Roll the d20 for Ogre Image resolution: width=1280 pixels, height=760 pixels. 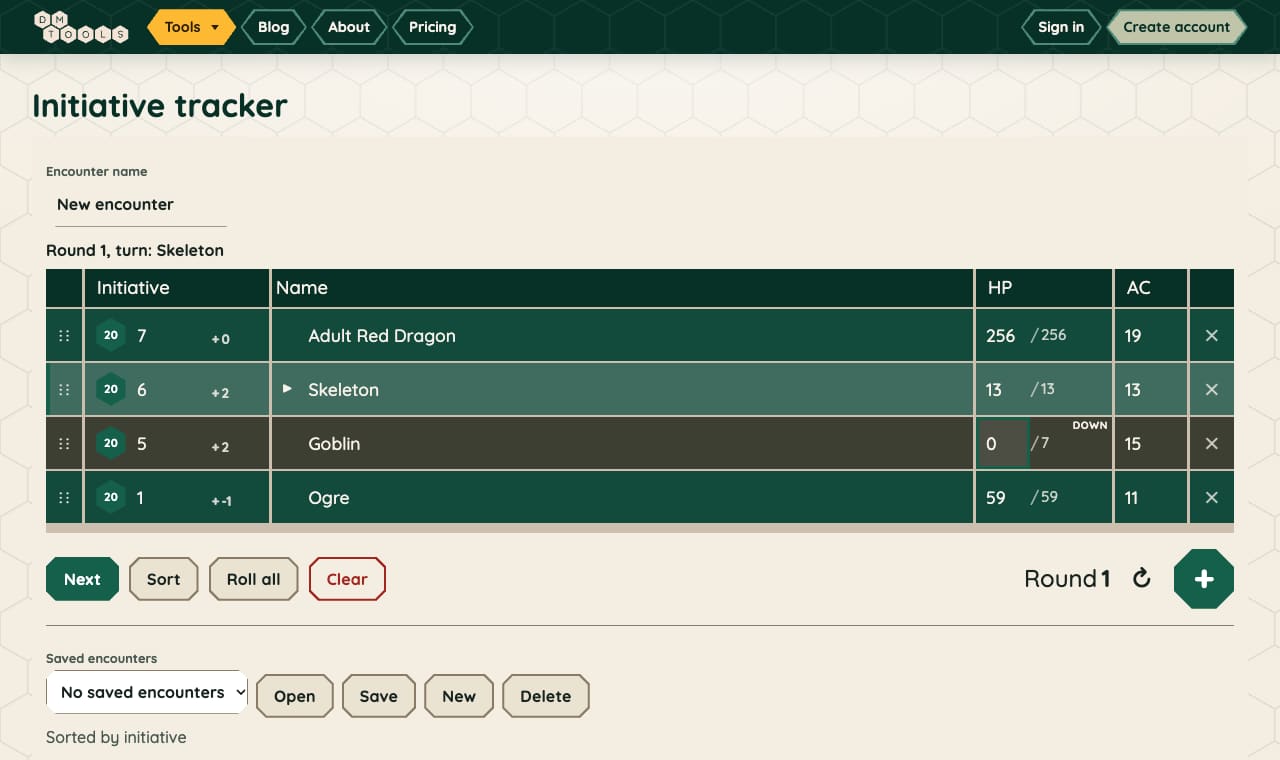click(111, 497)
